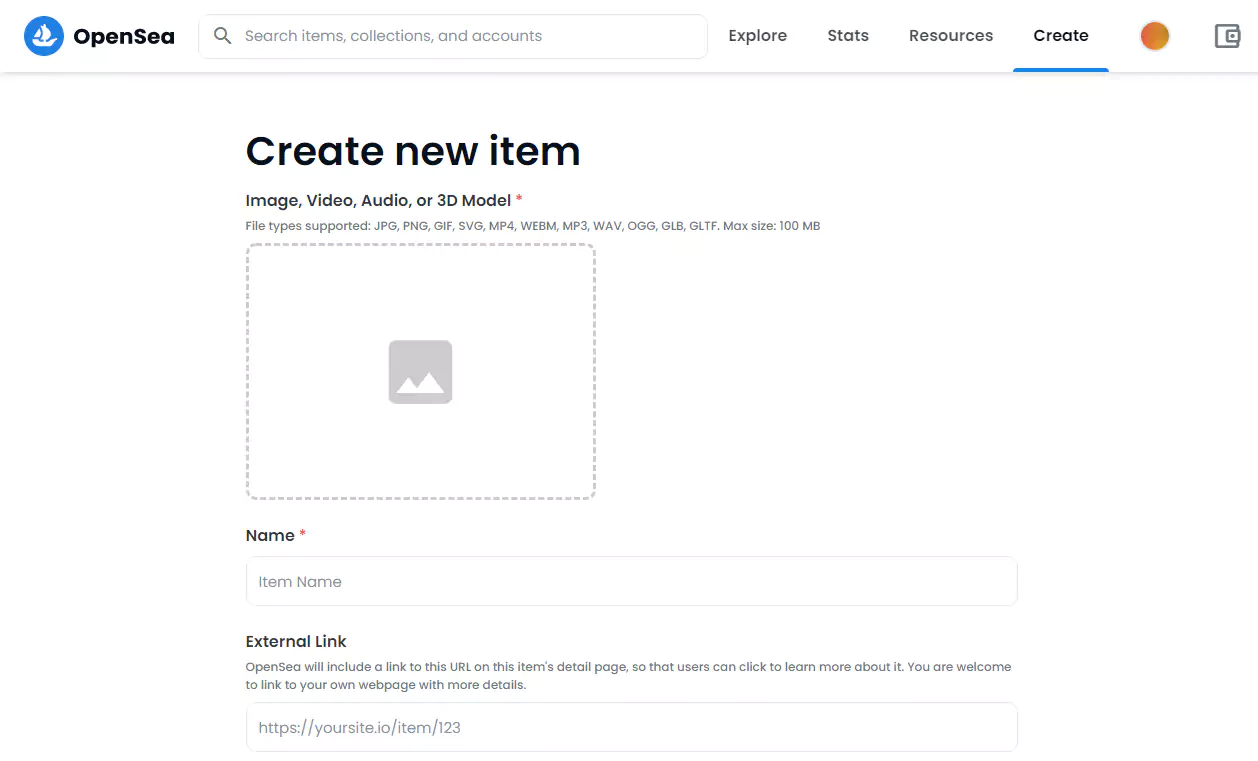Click the dashed media upload area
1258x761 pixels.
420,371
